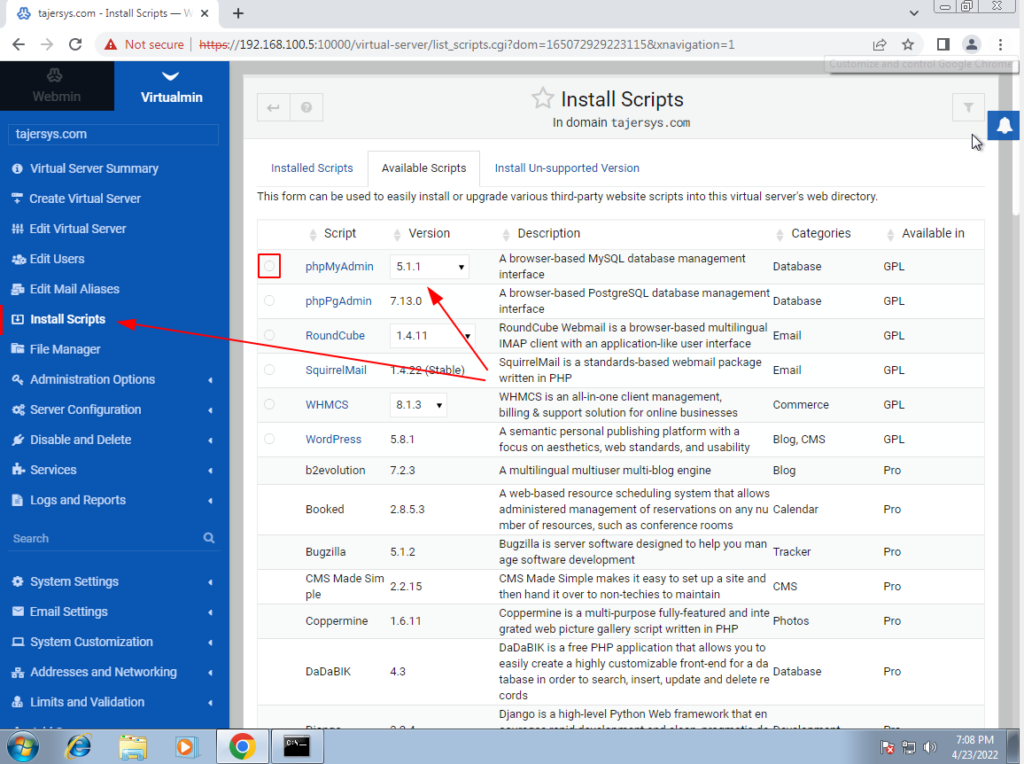
Task: Select the phpMyAdmin radio button
Action: 269,266
